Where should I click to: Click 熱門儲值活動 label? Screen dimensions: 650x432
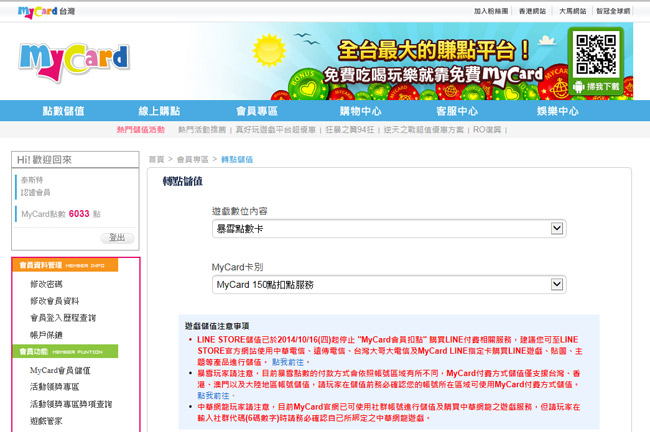(x=141, y=130)
